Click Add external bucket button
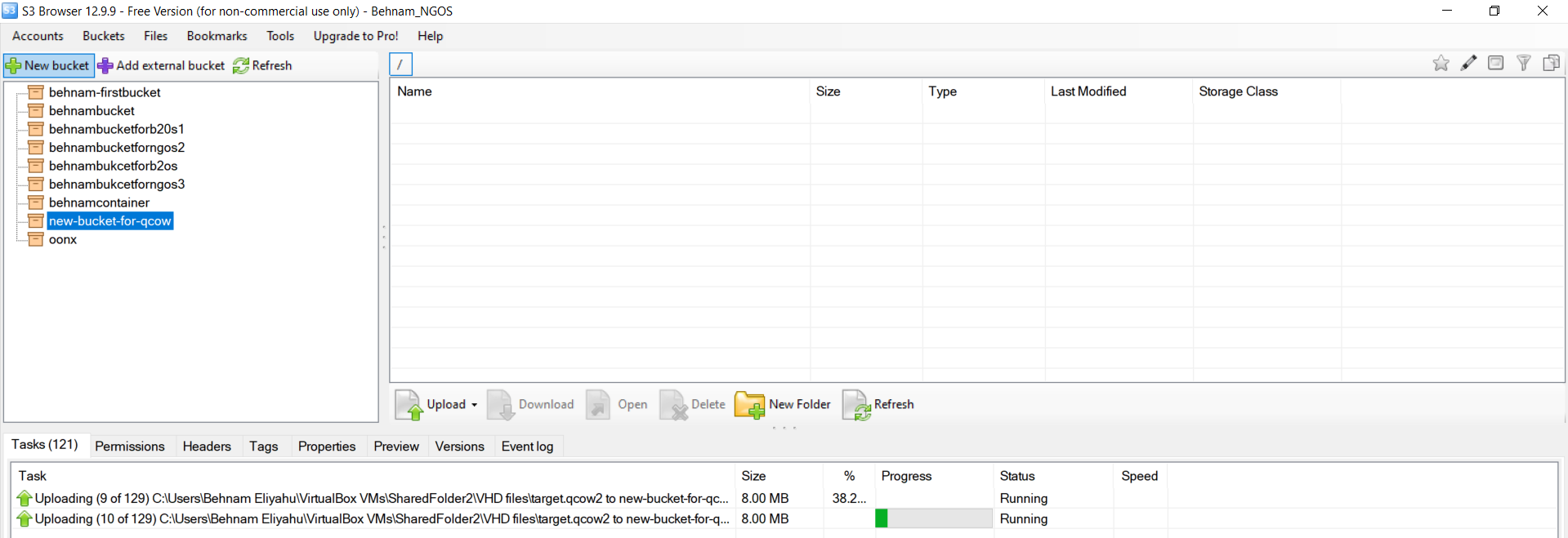This screenshot has width=1568, height=538. (x=161, y=65)
